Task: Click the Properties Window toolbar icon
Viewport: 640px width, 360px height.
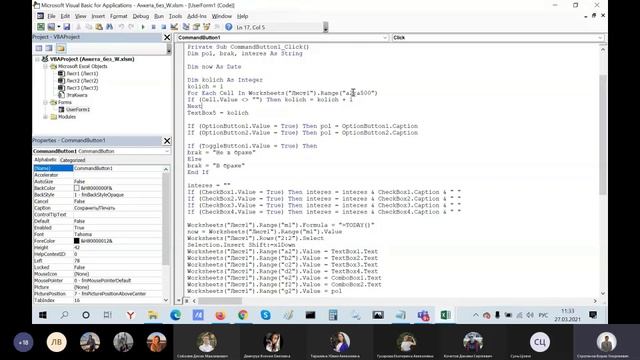Action: coord(196,27)
